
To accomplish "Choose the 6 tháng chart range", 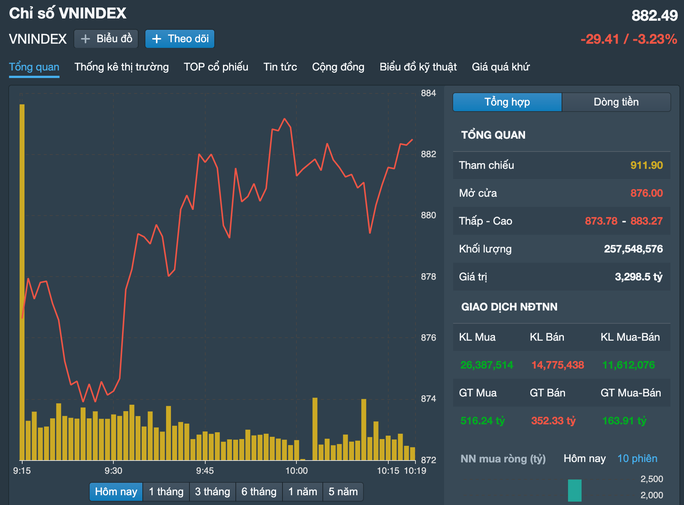I will (258, 492).
